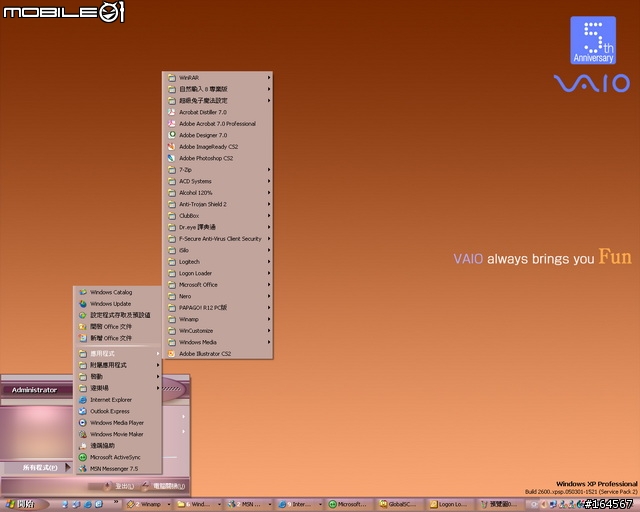Open the Logon Loader menu entry
Viewport: 640px width, 512px height.
pos(218,273)
